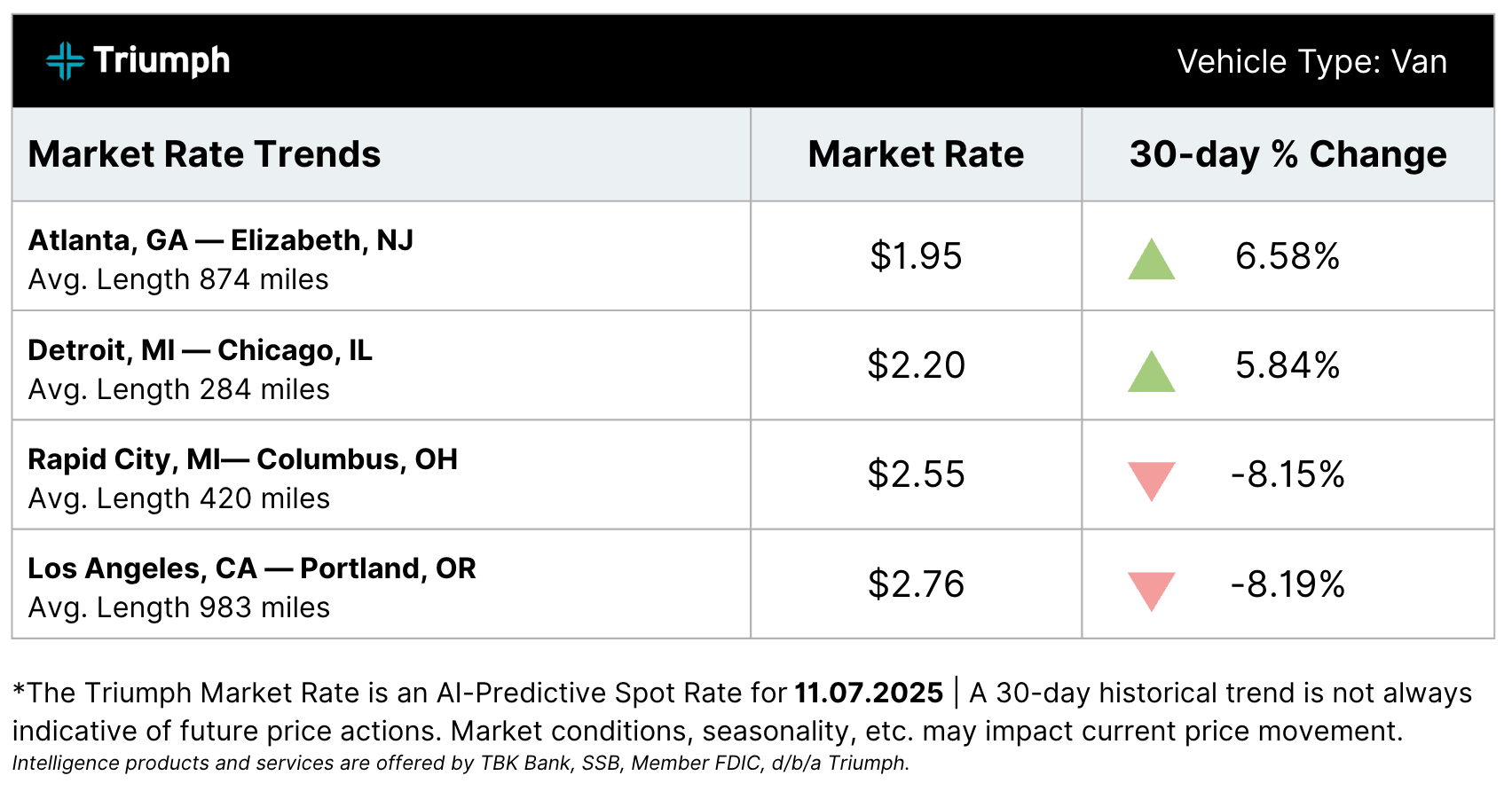
Task: Click the Vehicle Type: Van label
Action: [1311, 62]
